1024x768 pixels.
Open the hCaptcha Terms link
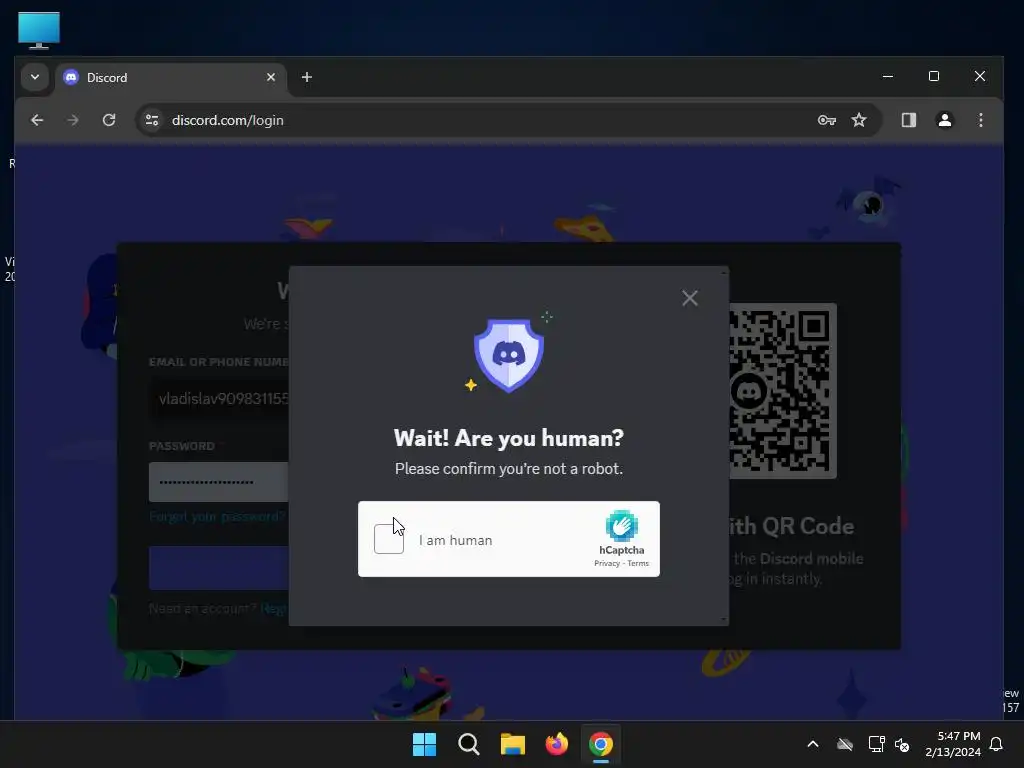638,564
